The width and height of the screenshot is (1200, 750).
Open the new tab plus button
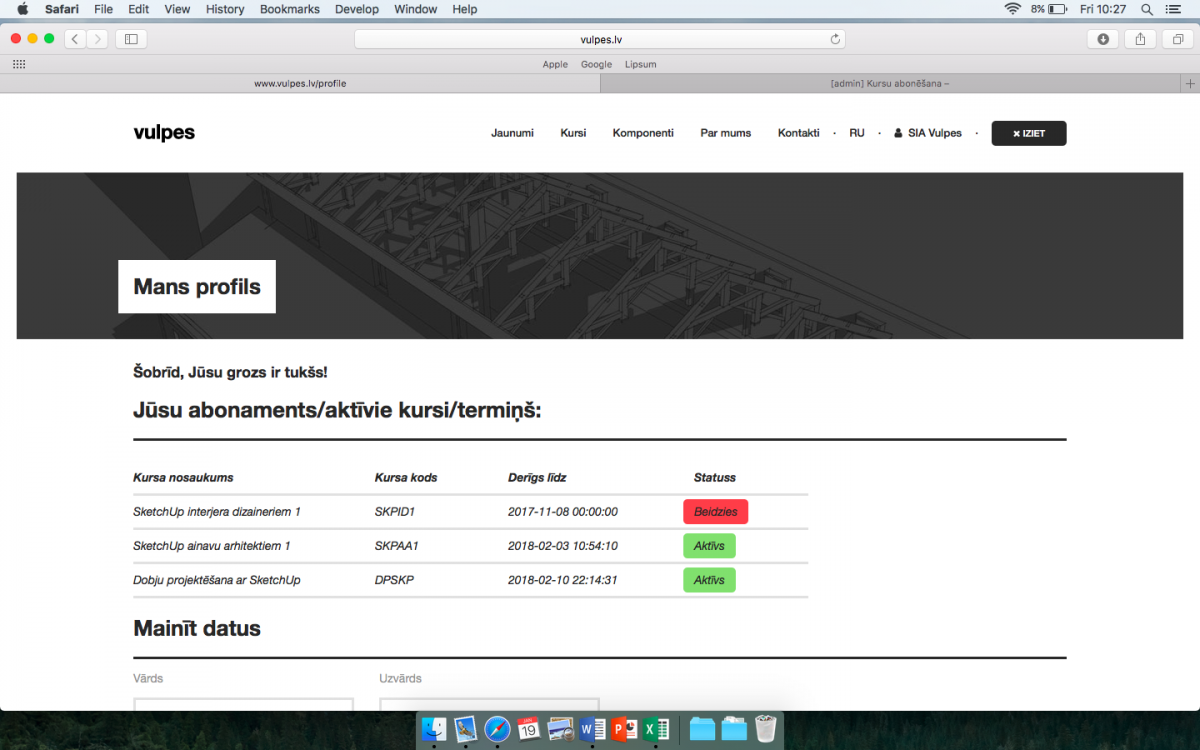click(1189, 83)
